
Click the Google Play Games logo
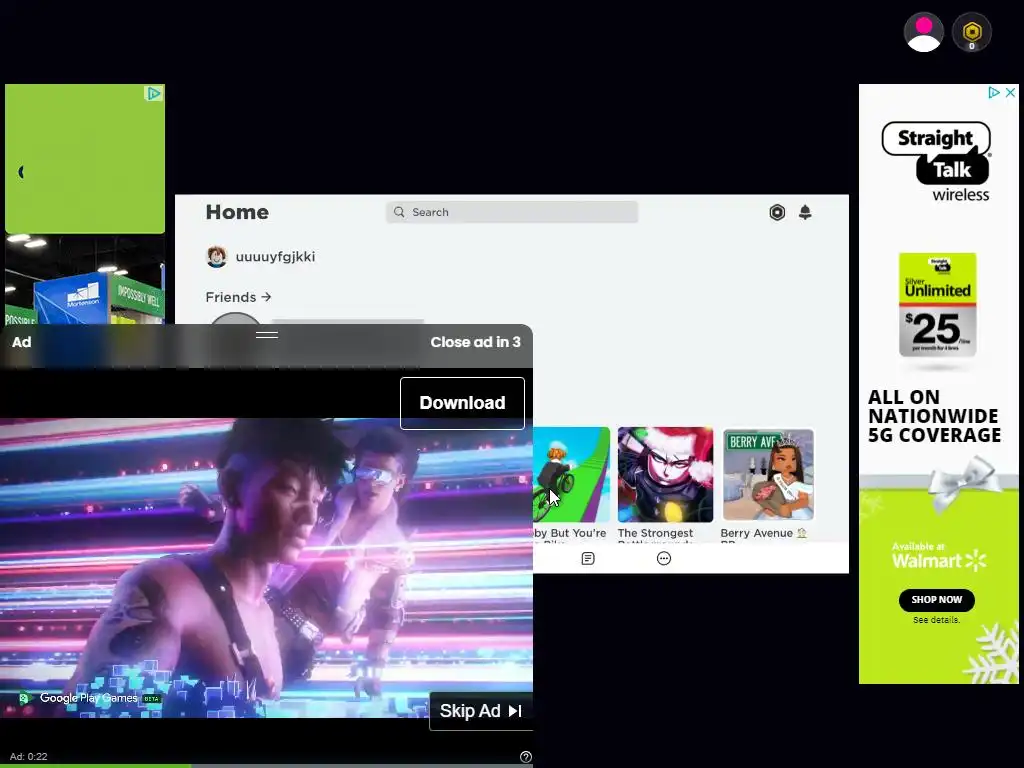tap(89, 698)
